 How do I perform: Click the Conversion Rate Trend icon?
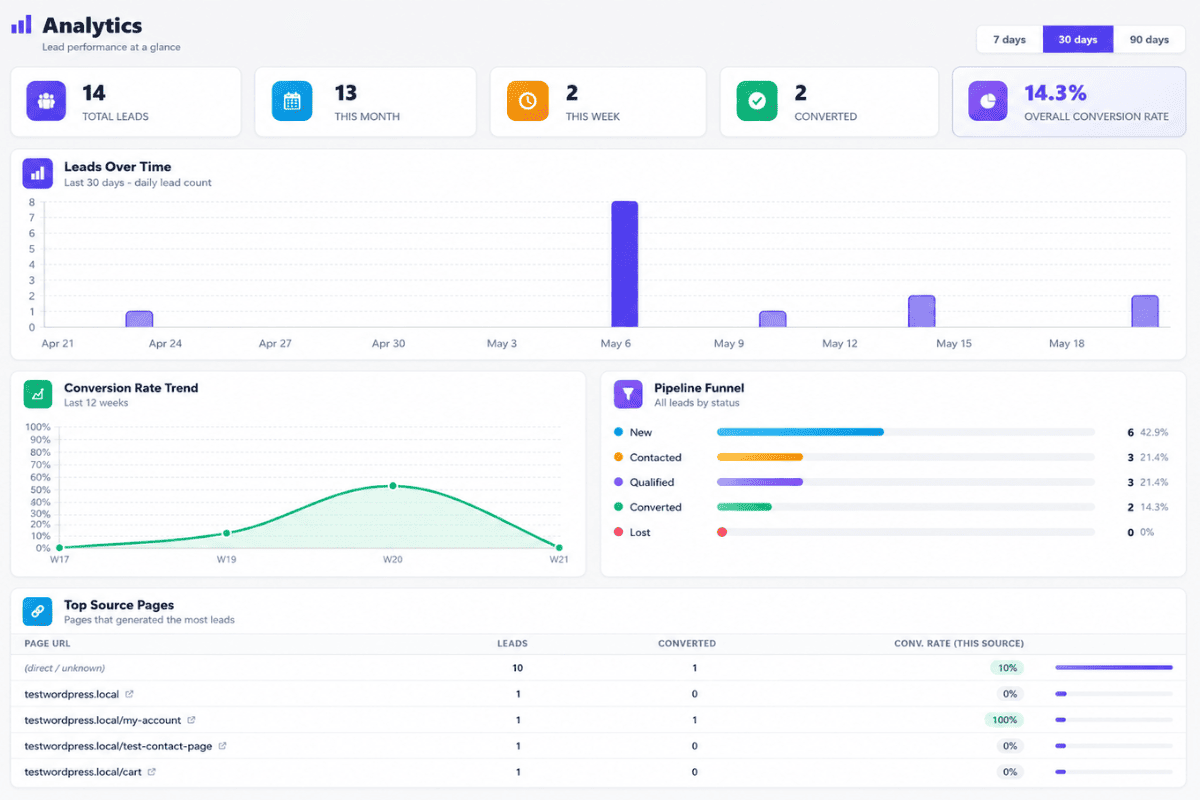pos(38,394)
